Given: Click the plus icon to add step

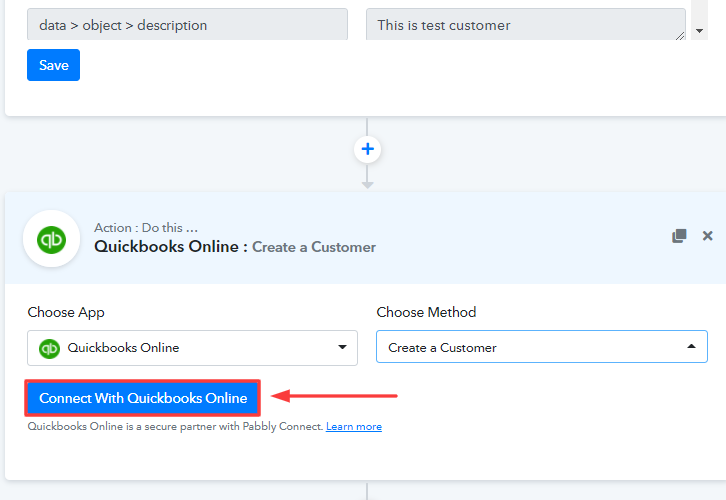Looking at the screenshot, I should 367,149.
